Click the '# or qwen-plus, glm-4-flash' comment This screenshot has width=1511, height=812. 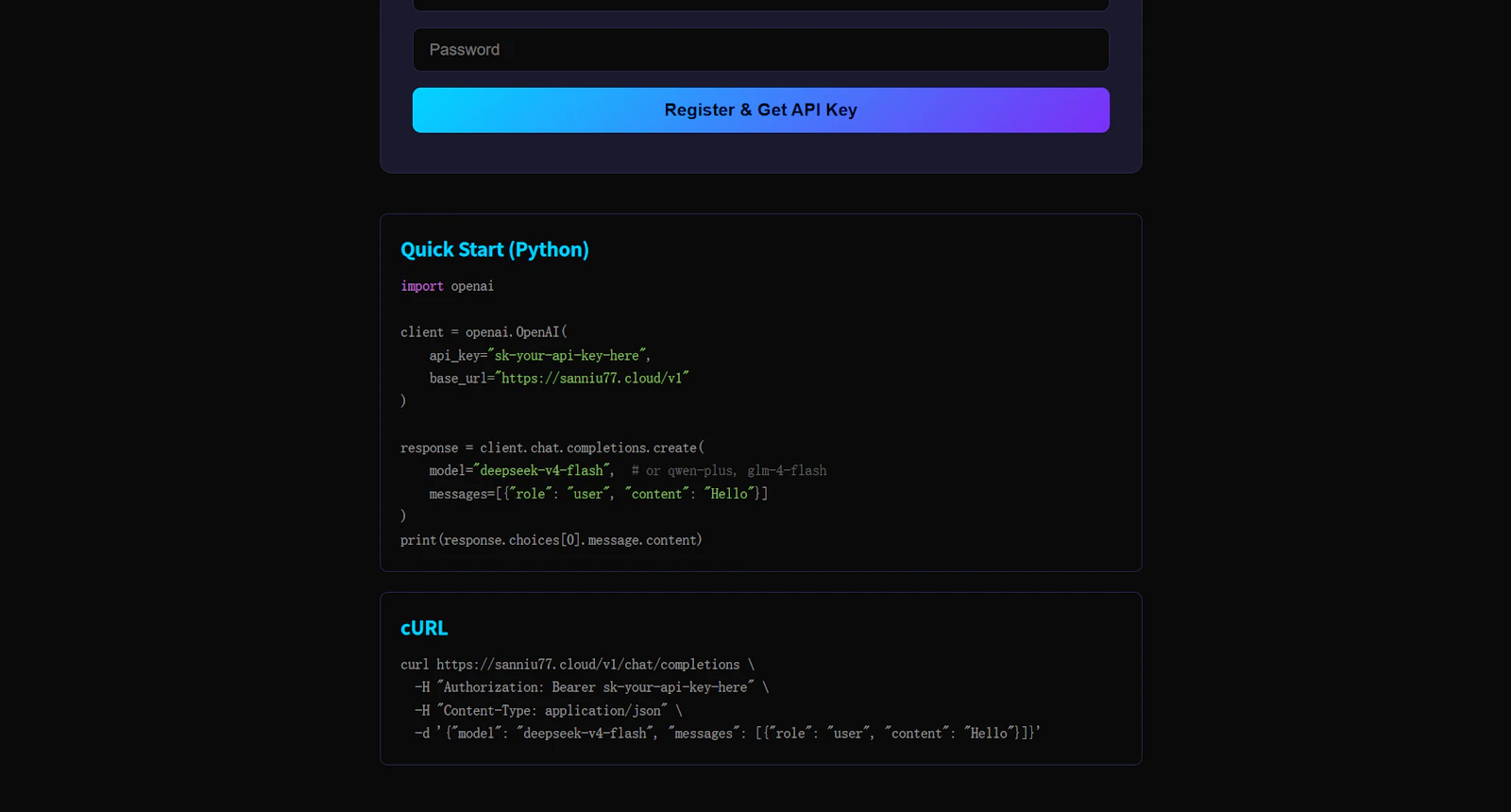(x=728, y=470)
